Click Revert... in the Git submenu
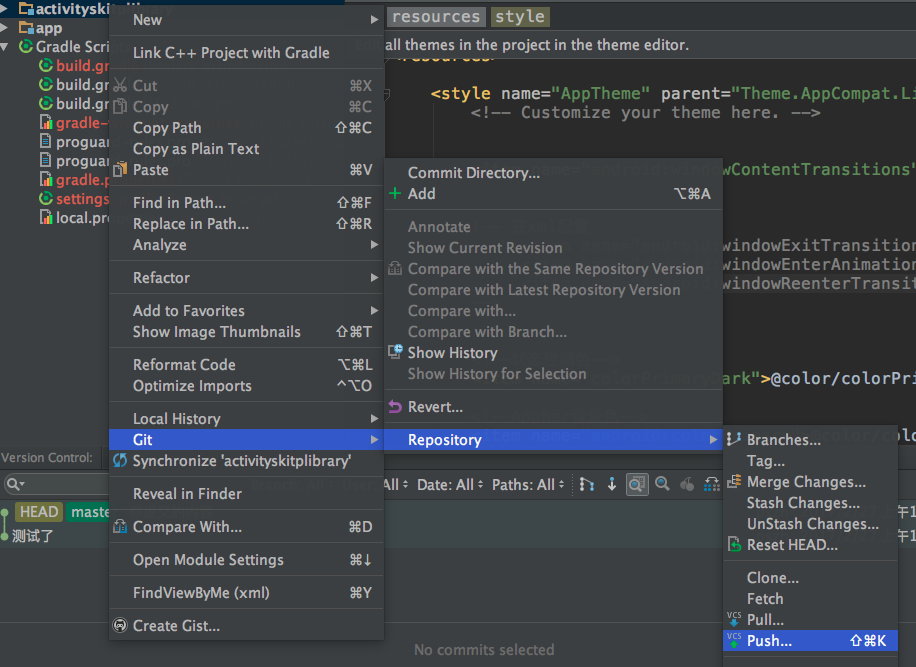Screen dimensions: 916x667 tap(553, 407)
